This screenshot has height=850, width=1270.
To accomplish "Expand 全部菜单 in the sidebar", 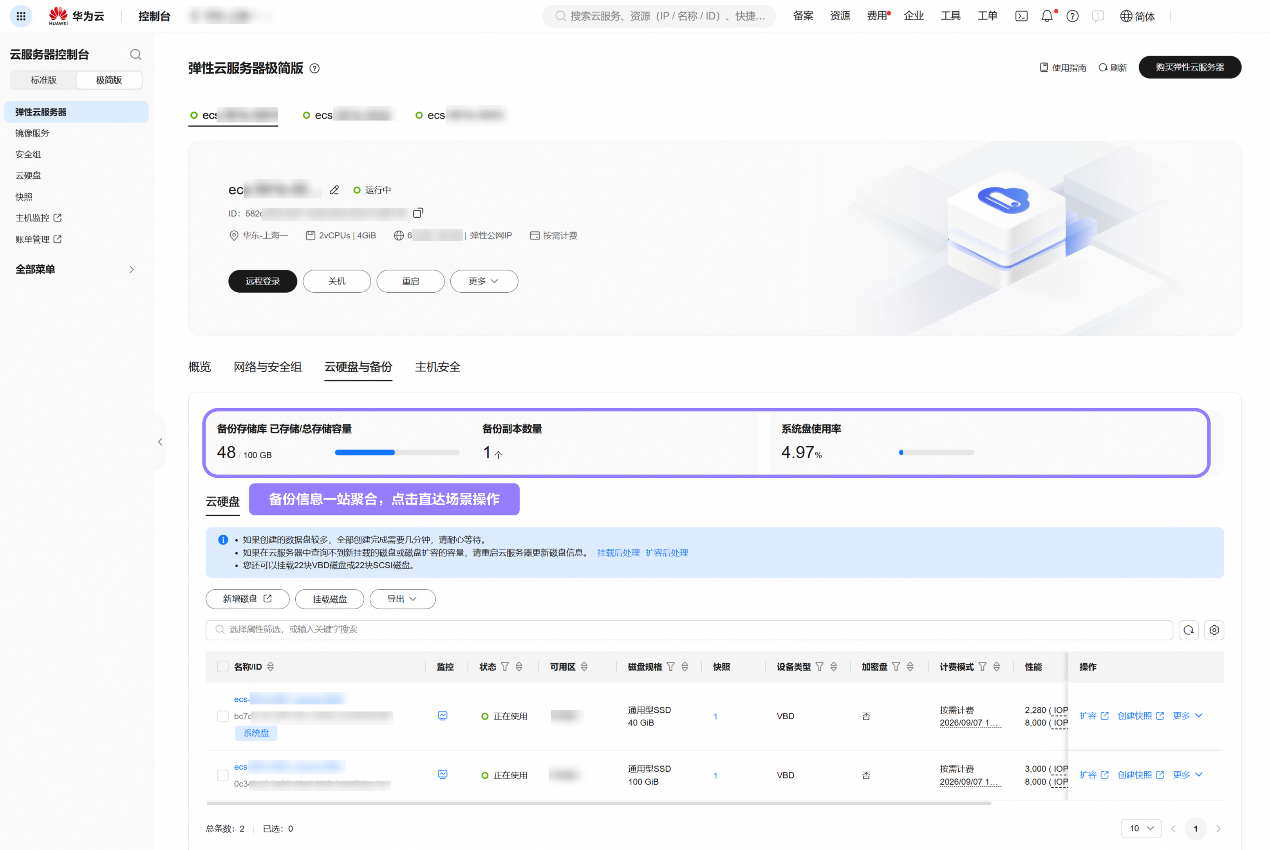I will (x=76, y=269).
